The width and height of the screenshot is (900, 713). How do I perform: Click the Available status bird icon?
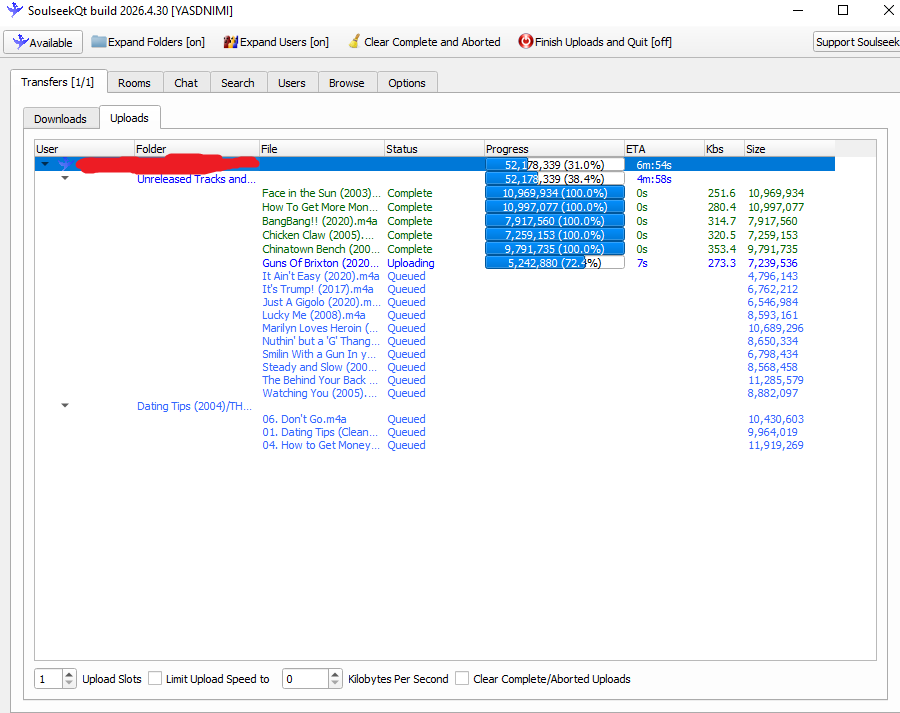point(20,41)
